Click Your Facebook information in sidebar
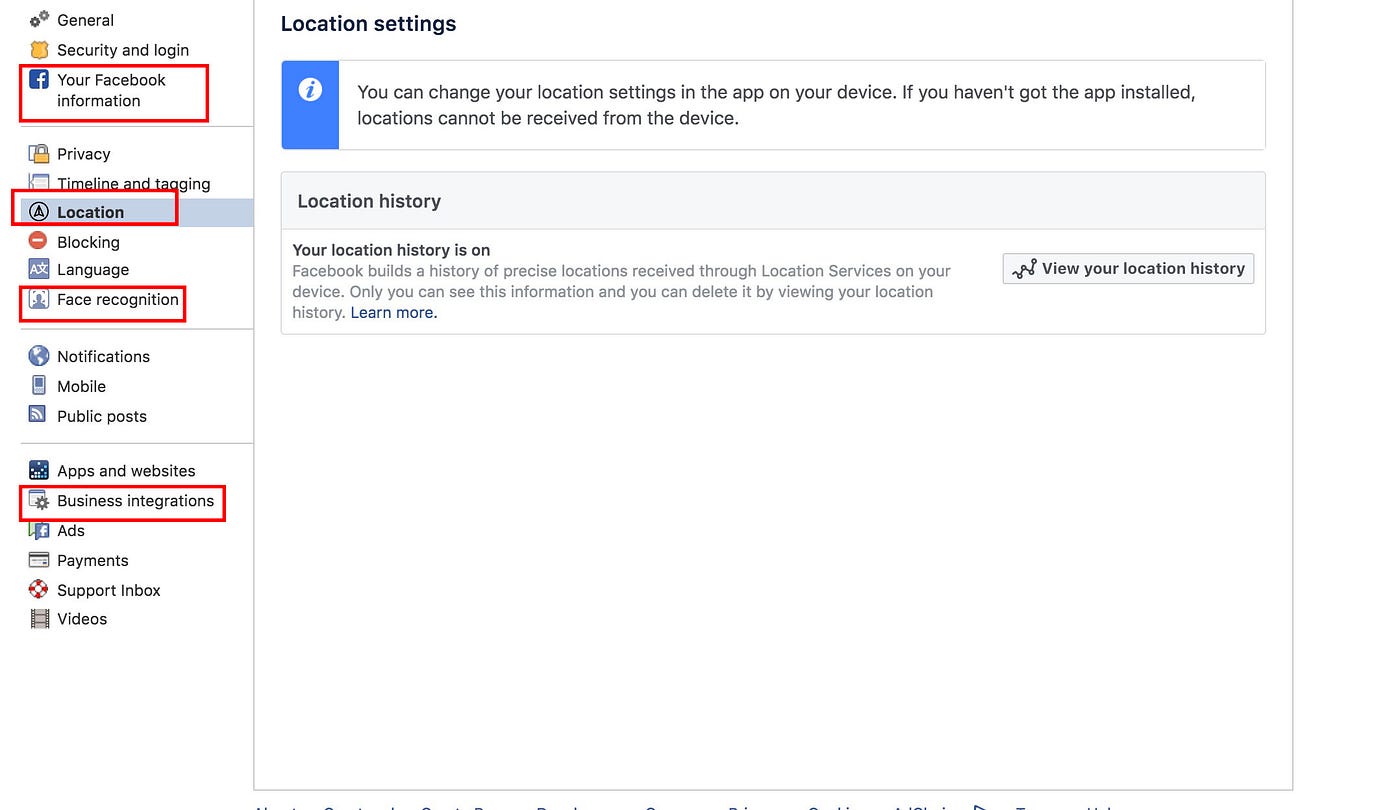Image resolution: width=1400 pixels, height=810 pixels. pyautogui.click(x=113, y=90)
